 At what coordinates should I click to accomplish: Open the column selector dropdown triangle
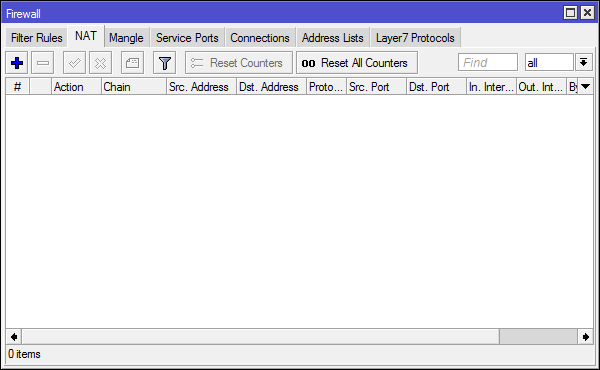coord(585,87)
